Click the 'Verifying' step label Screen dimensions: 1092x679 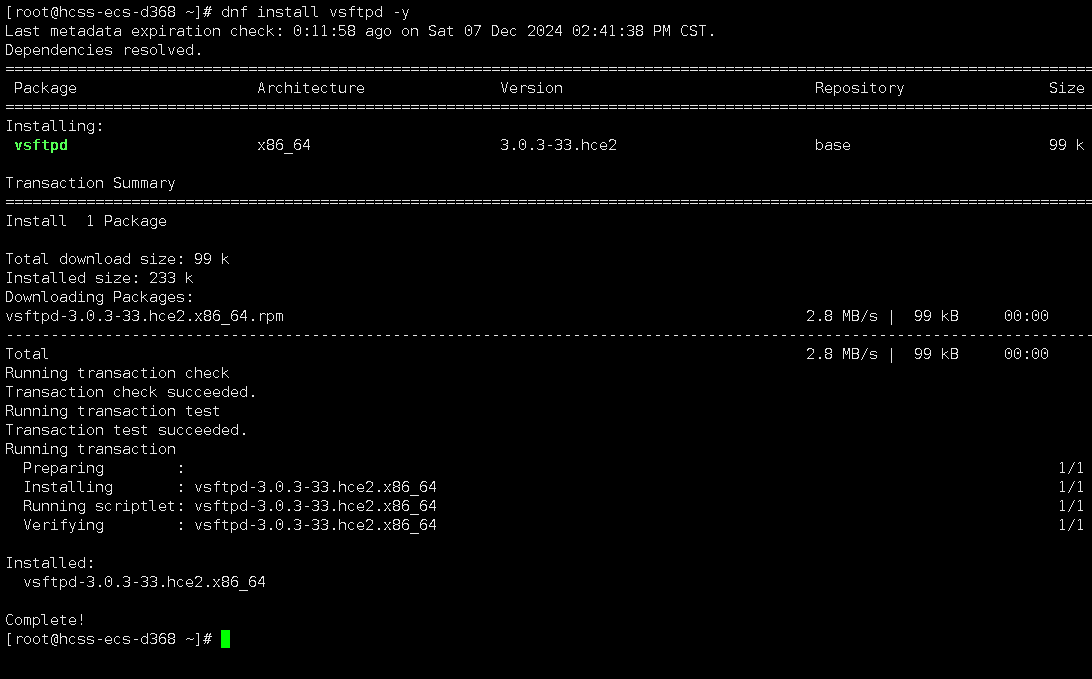click(x=63, y=525)
